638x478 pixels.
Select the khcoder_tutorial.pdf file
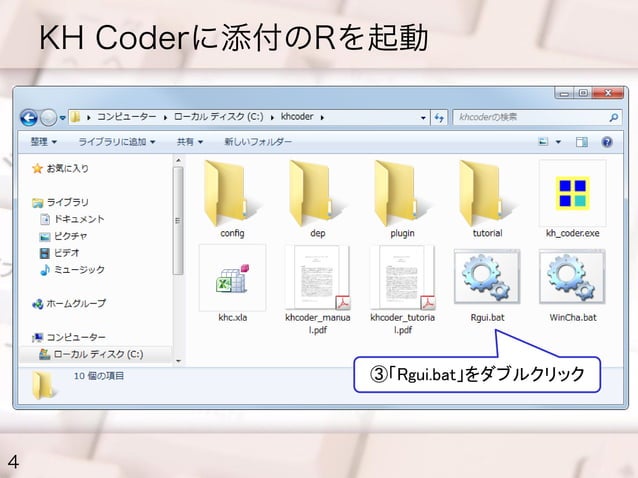pyautogui.click(x=402, y=289)
